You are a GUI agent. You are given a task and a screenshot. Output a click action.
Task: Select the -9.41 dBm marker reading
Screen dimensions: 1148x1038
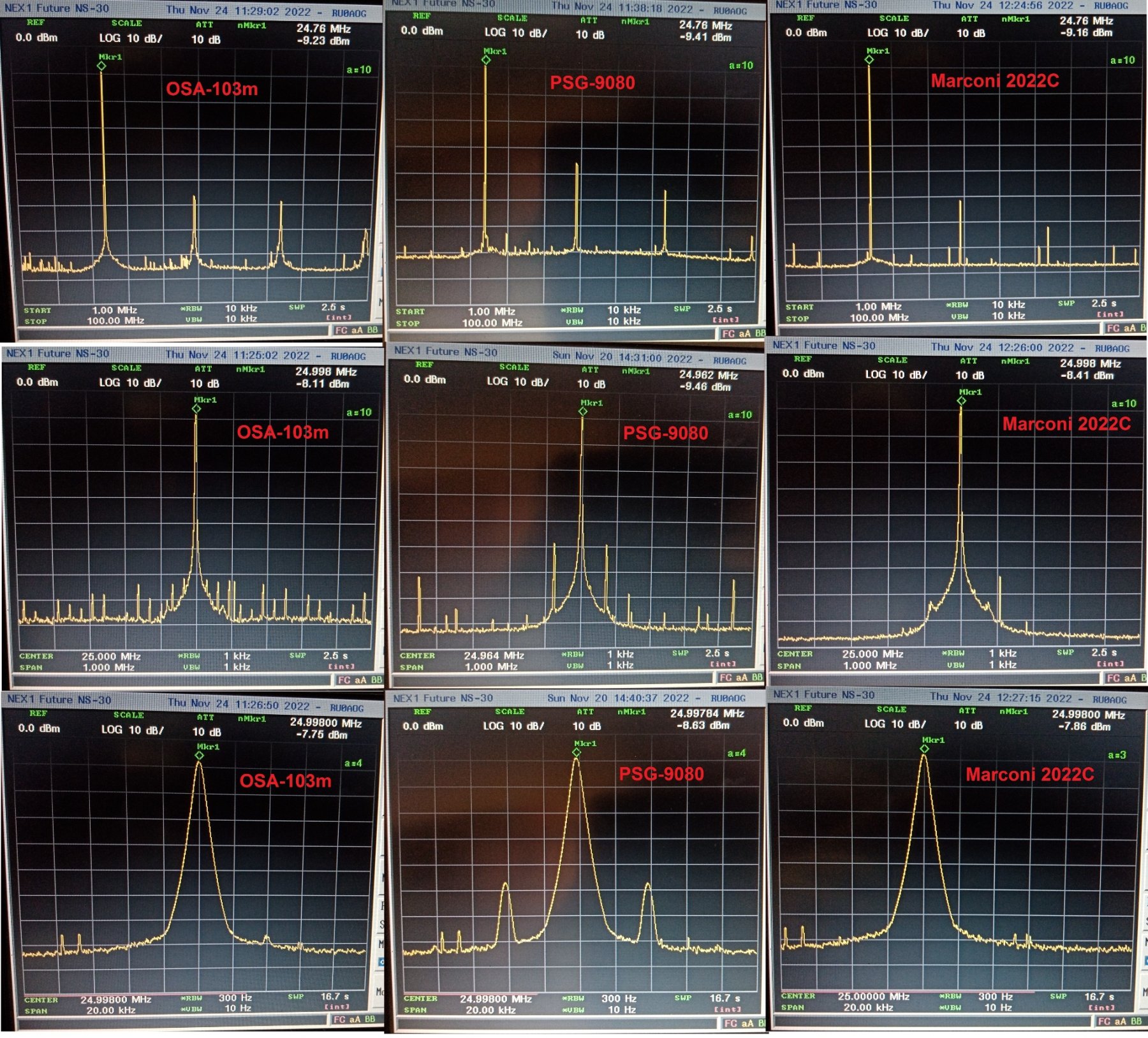pos(705,38)
